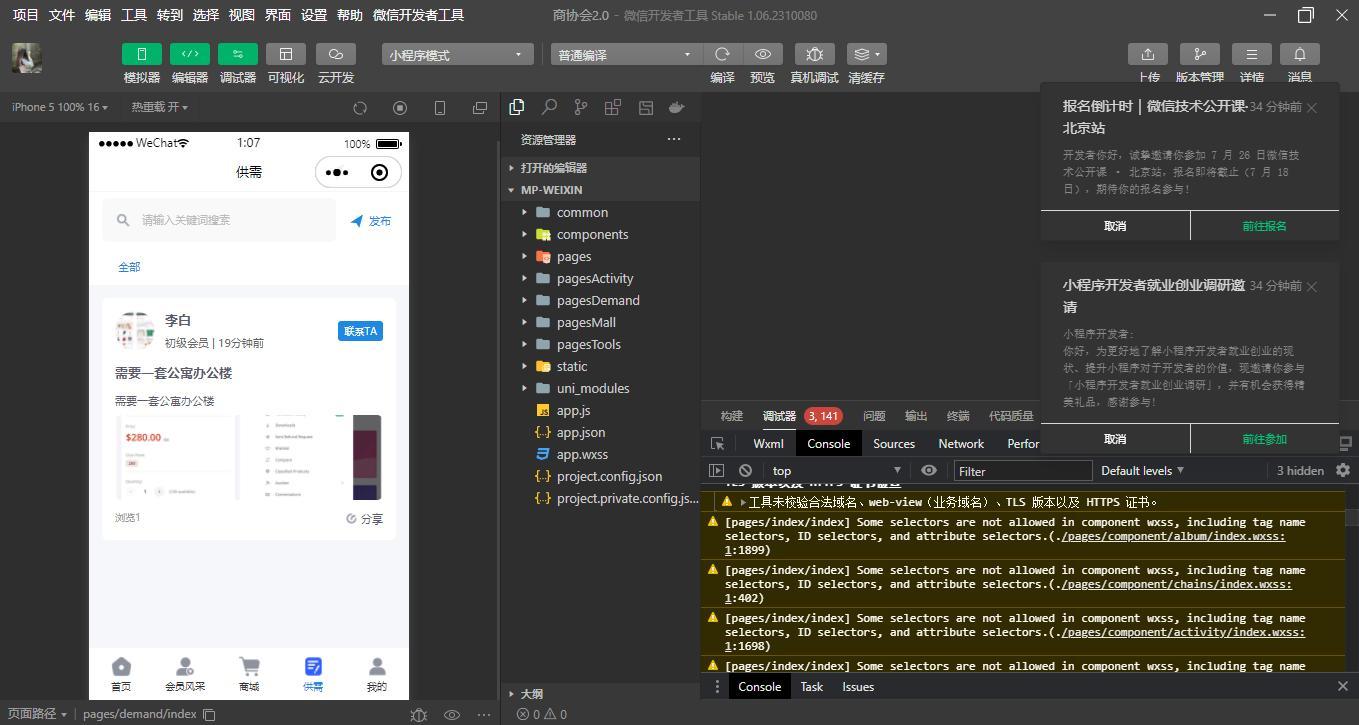Click the search field in simulator app
The image size is (1359, 725).
tap(219, 220)
